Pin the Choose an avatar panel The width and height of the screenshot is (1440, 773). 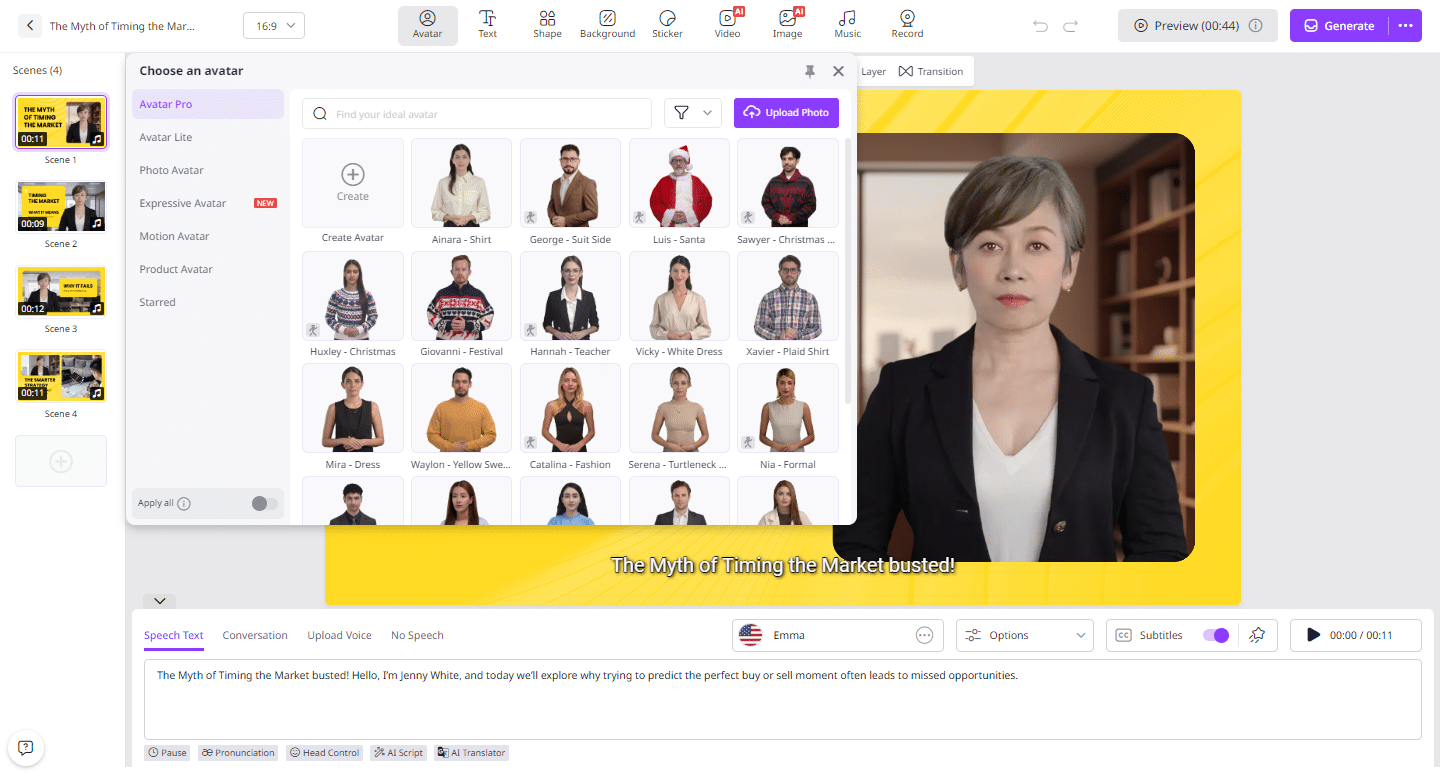[810, 71]
